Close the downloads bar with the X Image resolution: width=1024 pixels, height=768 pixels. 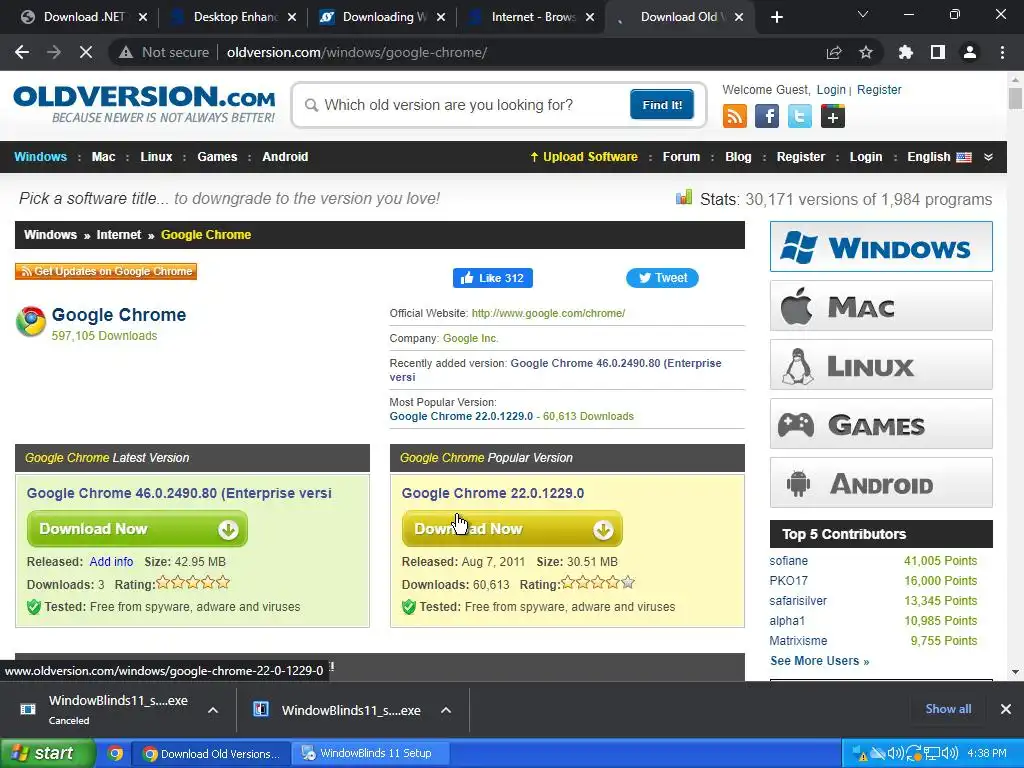click(x=1006, y=709)
